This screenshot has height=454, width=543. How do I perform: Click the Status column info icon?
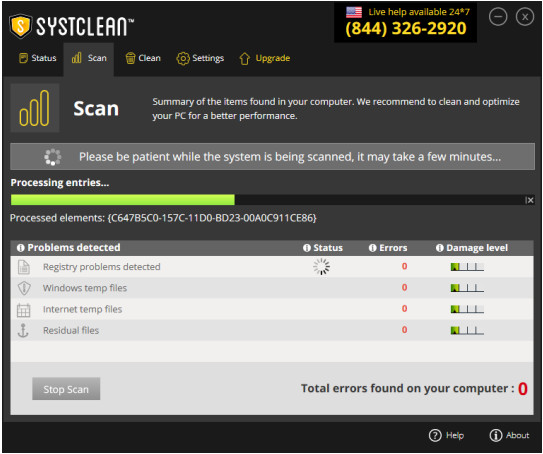click(306, 248)
